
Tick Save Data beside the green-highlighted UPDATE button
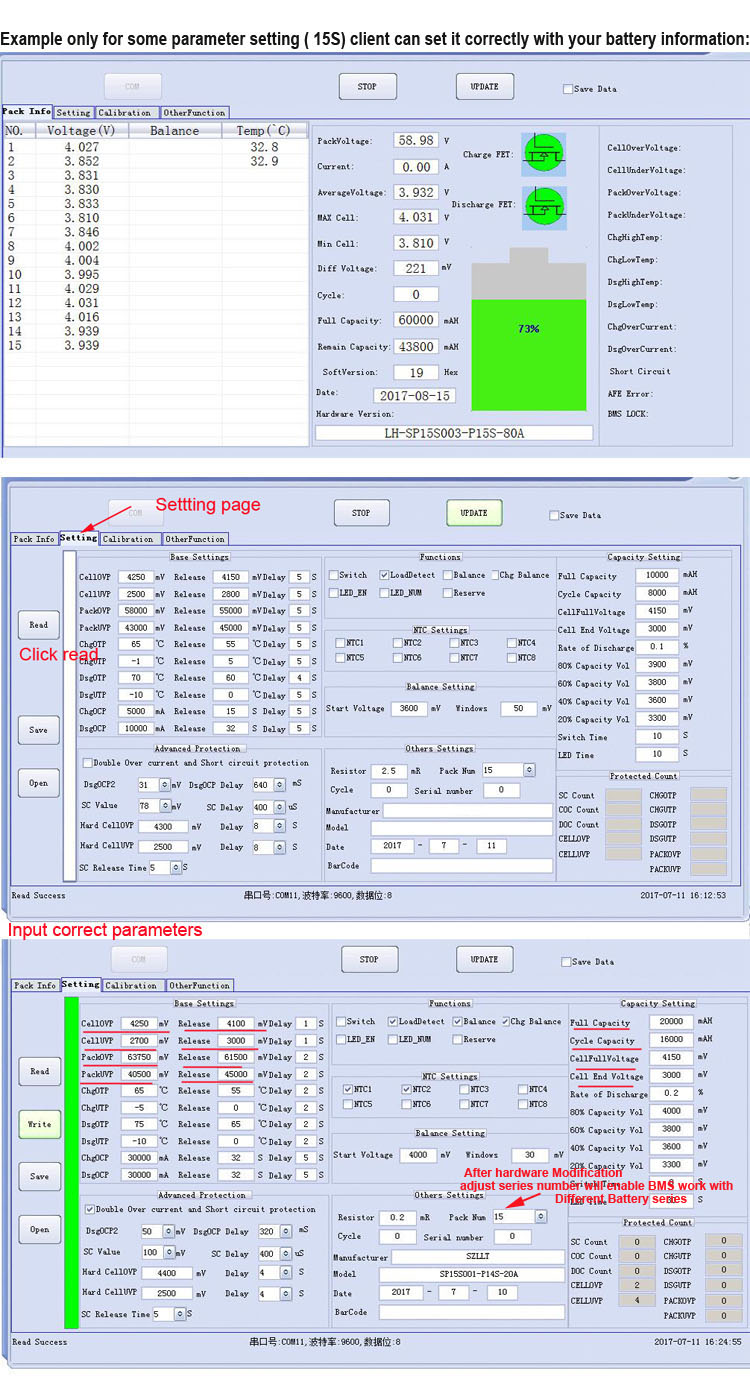click(x=555, y=516)
